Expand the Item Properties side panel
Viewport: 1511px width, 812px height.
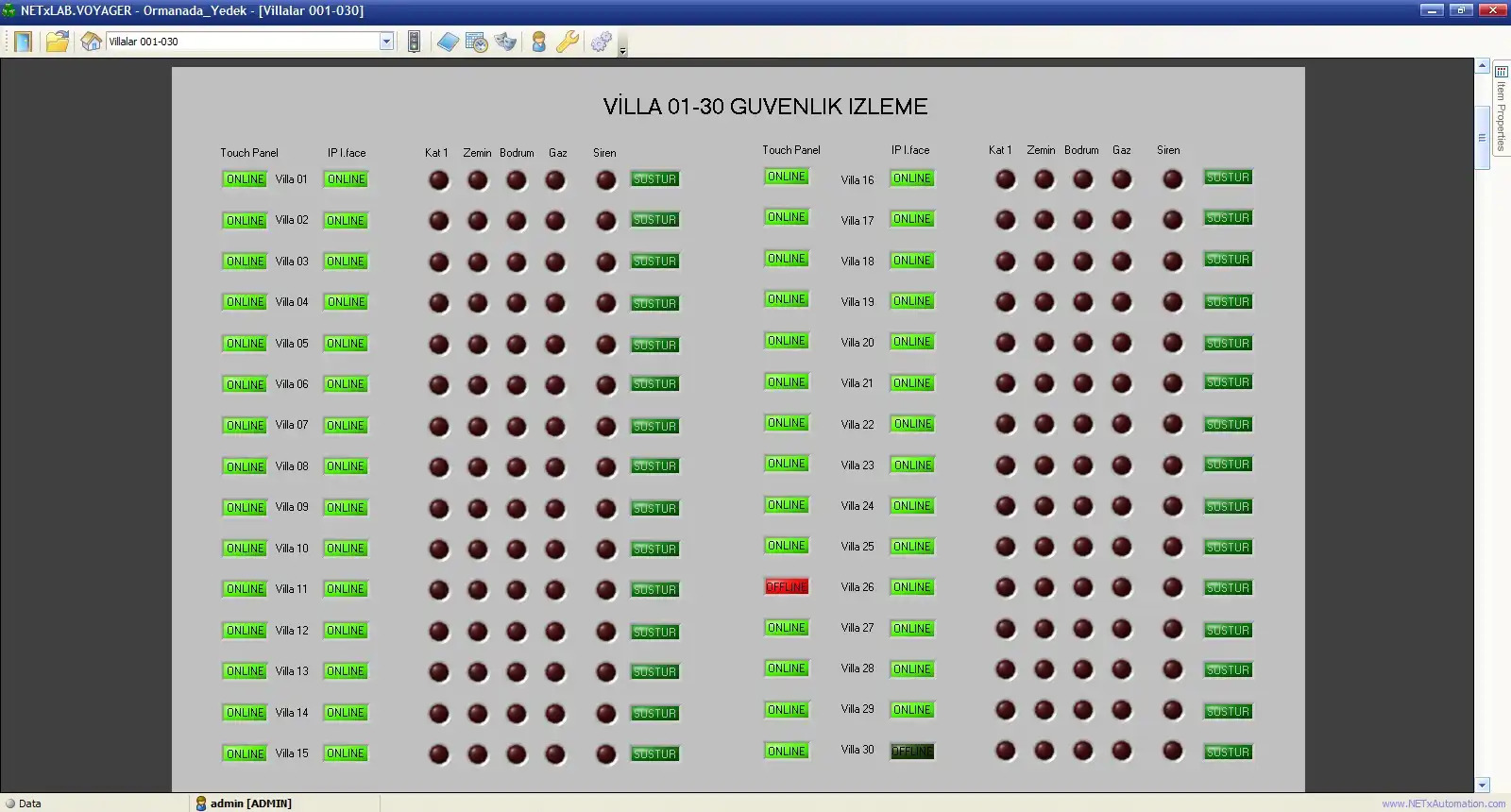[x=1501, y=109]
